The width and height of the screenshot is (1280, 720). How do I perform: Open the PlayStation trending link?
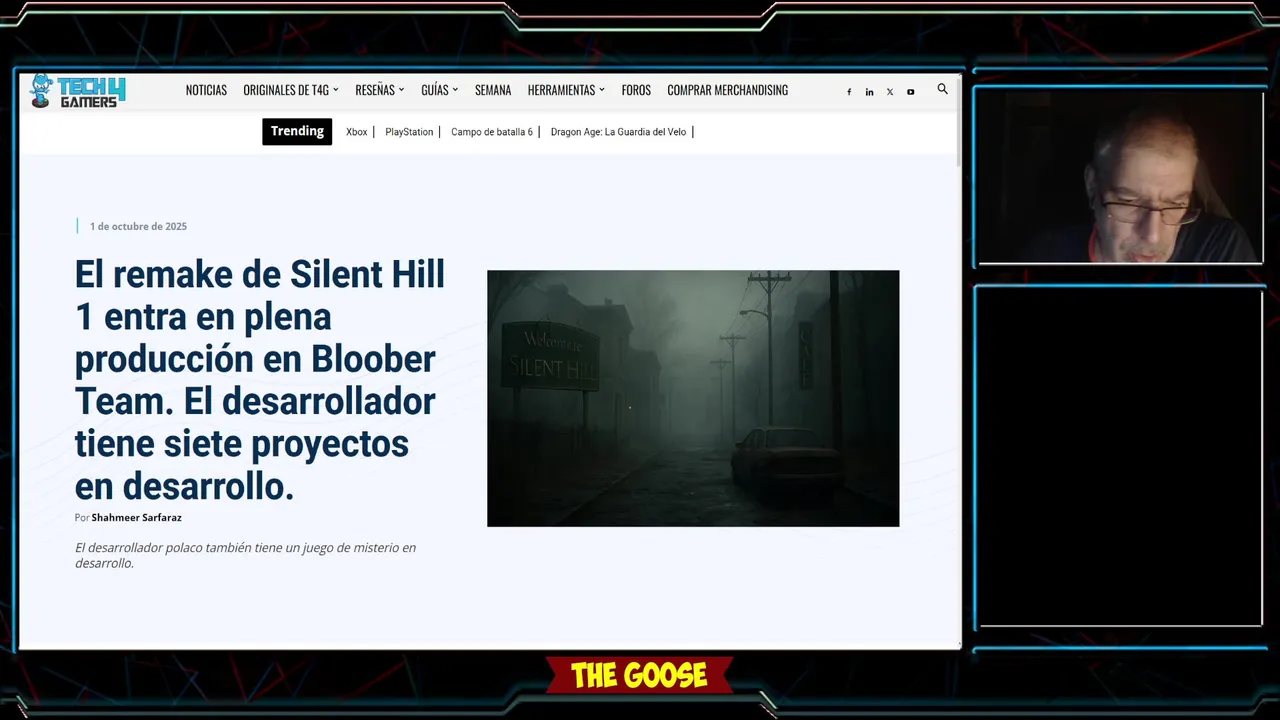[409, 132]
